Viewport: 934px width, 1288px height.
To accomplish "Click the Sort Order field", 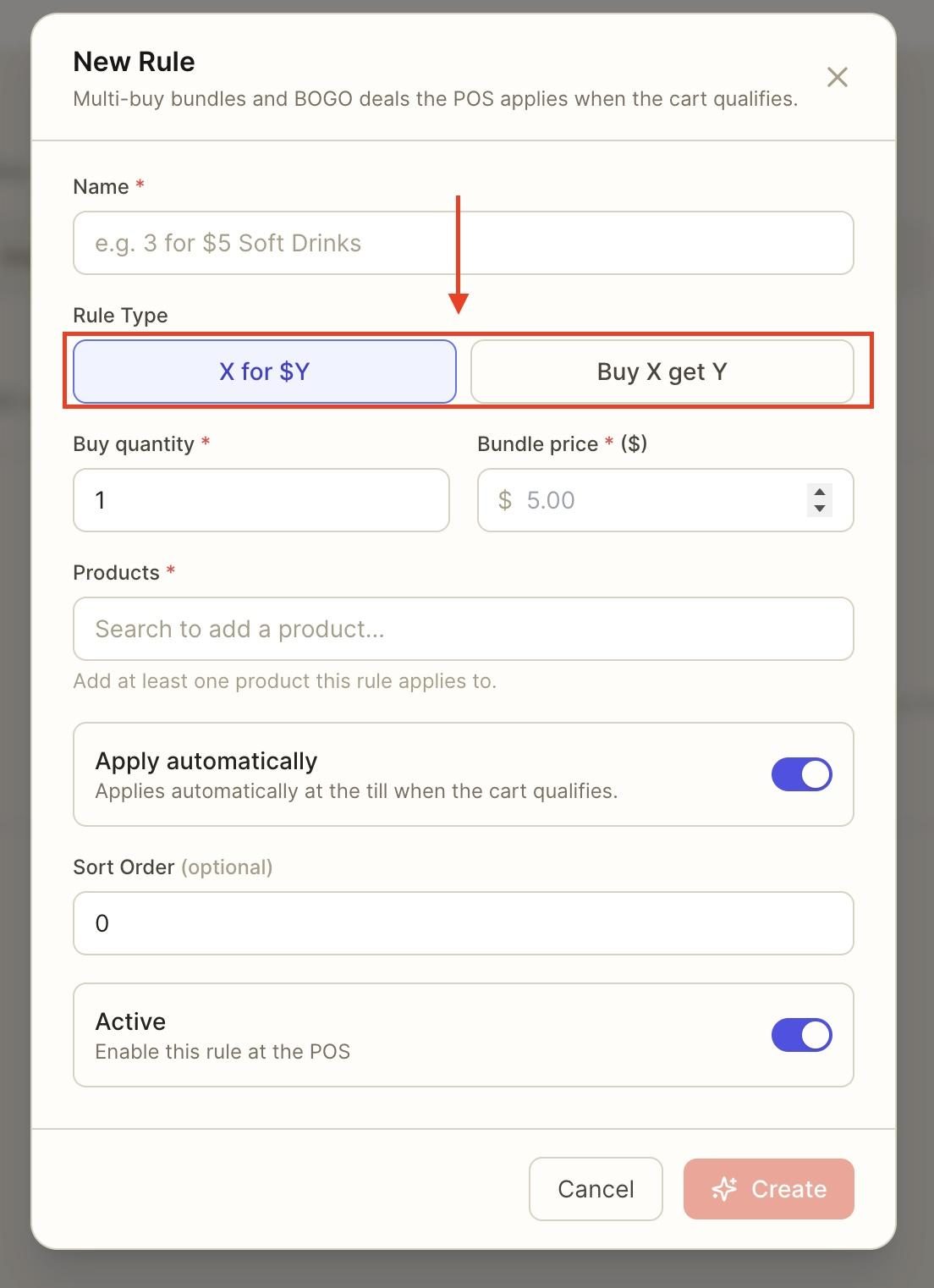I will click(464, 923).
